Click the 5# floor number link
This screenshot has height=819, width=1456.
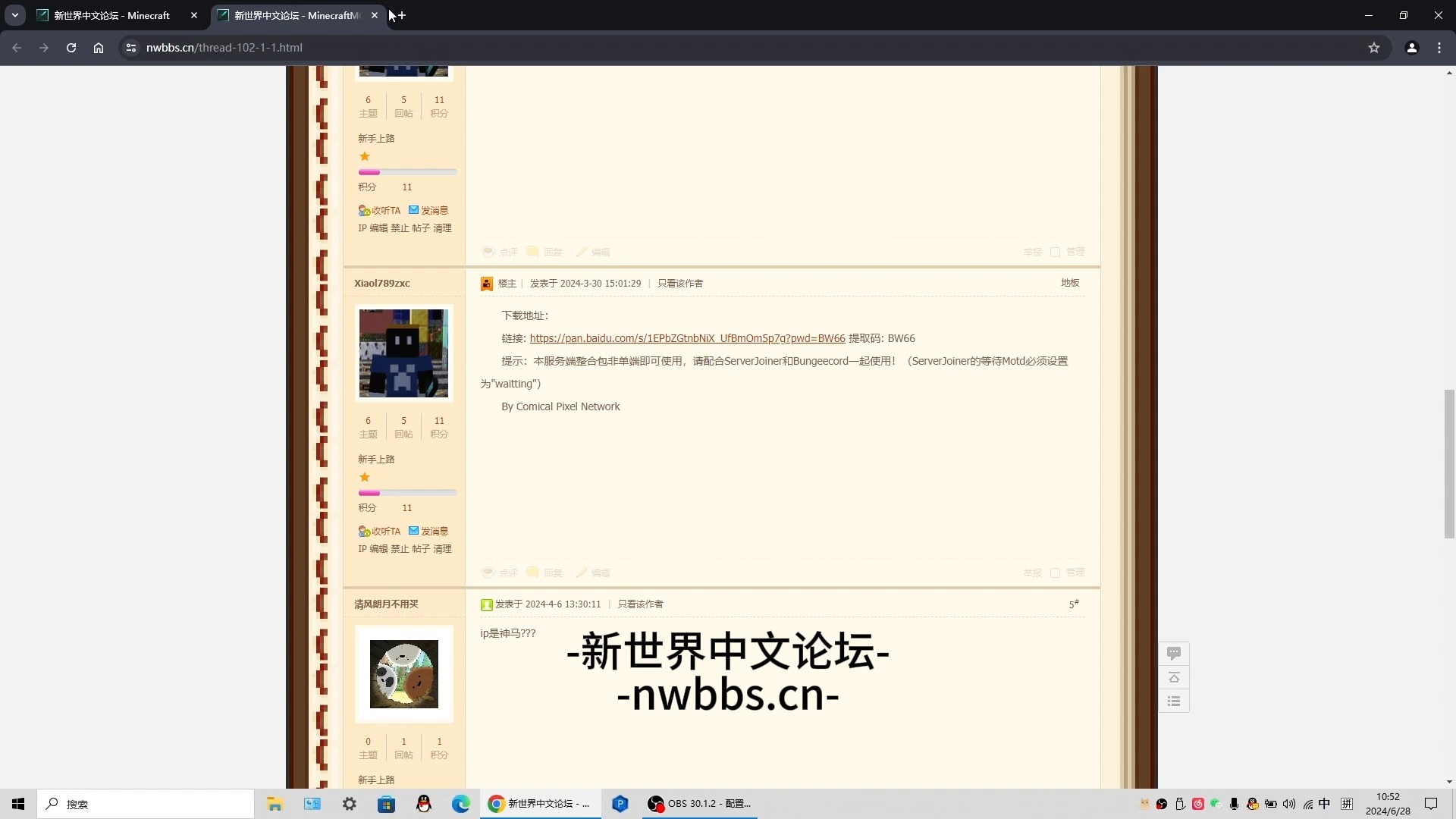coord(1074,604)
